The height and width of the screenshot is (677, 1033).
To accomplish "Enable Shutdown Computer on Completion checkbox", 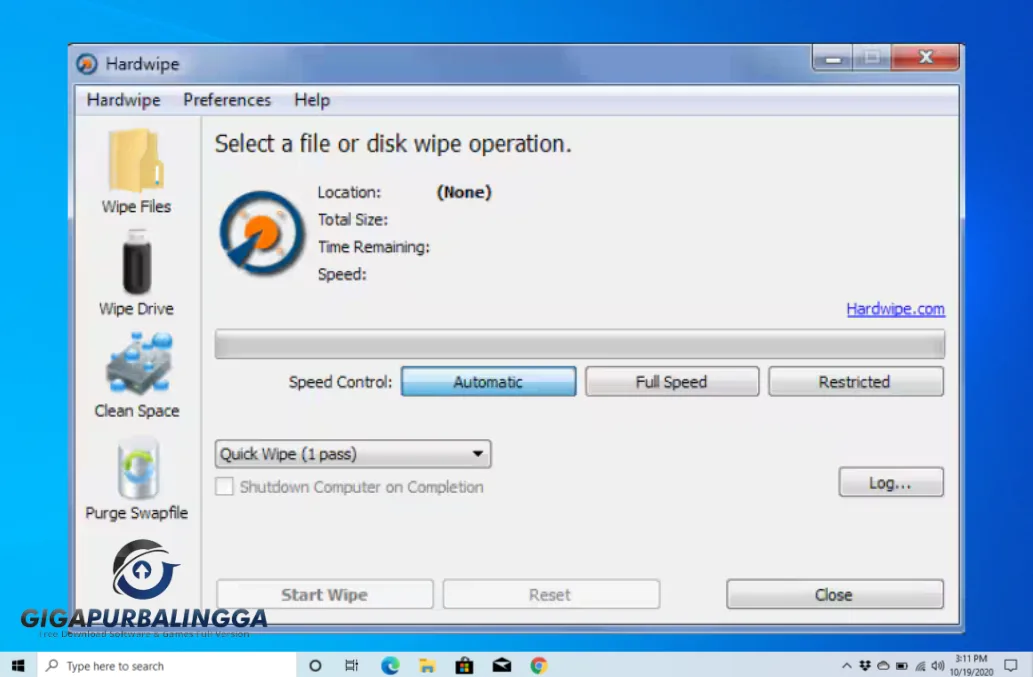I will (224, 487).
